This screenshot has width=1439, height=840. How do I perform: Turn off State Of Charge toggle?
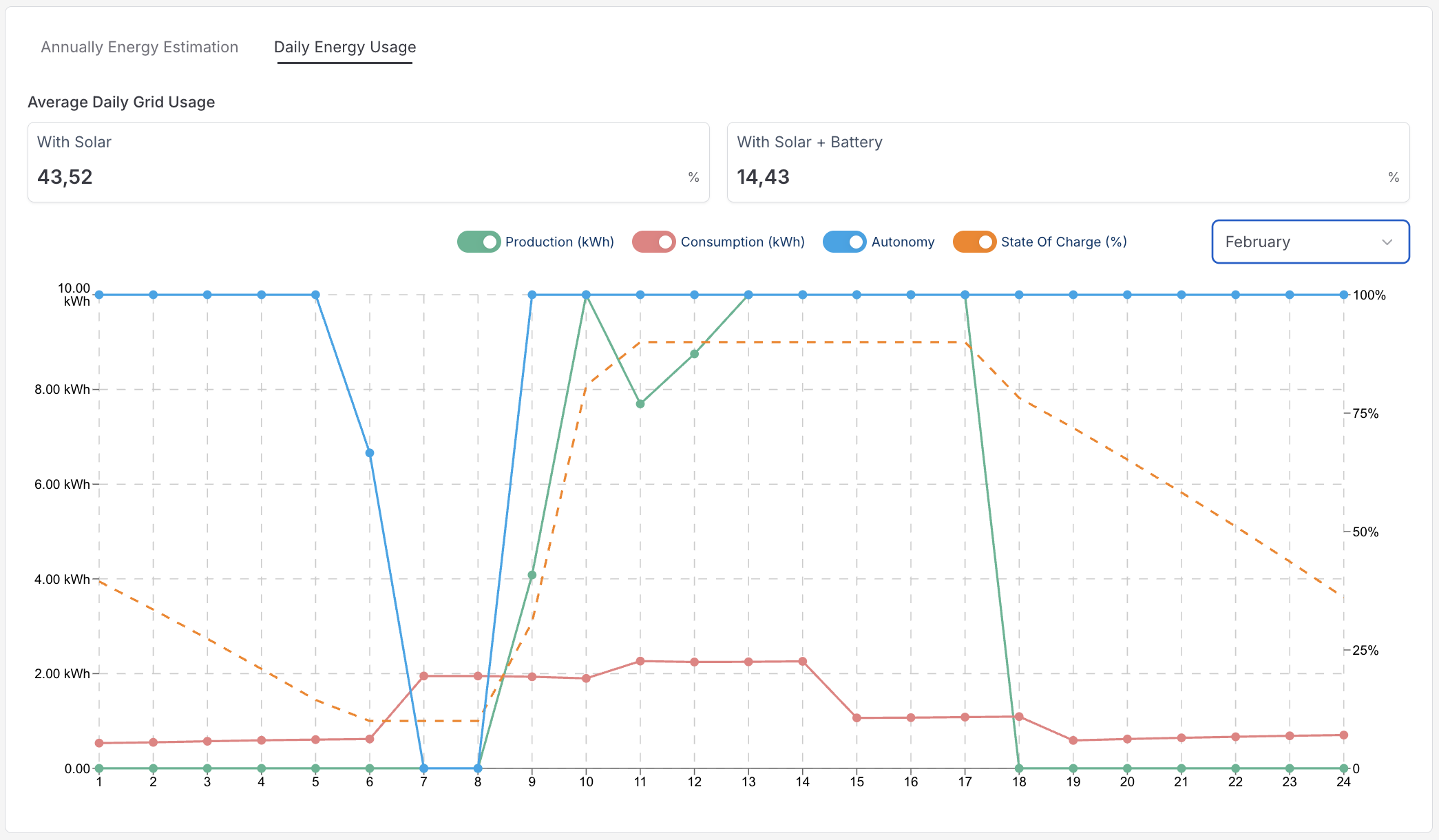(974, 242)
